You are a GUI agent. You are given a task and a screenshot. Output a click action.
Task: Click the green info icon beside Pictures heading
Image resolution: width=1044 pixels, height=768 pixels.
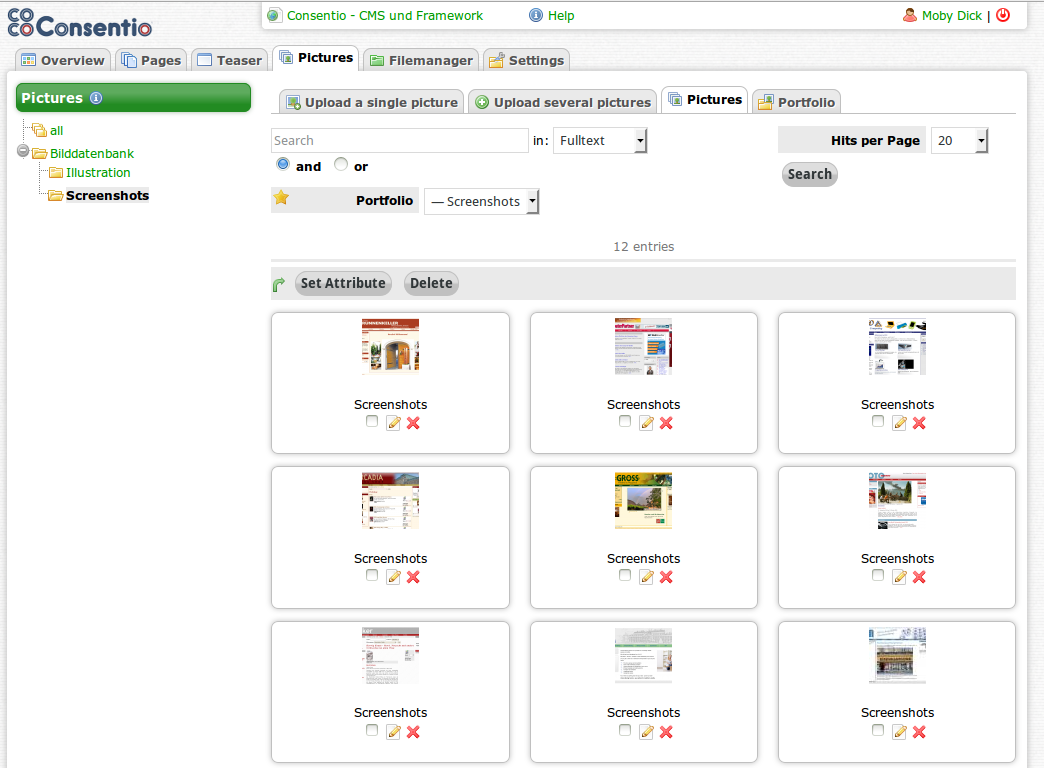tap(94, 98)
